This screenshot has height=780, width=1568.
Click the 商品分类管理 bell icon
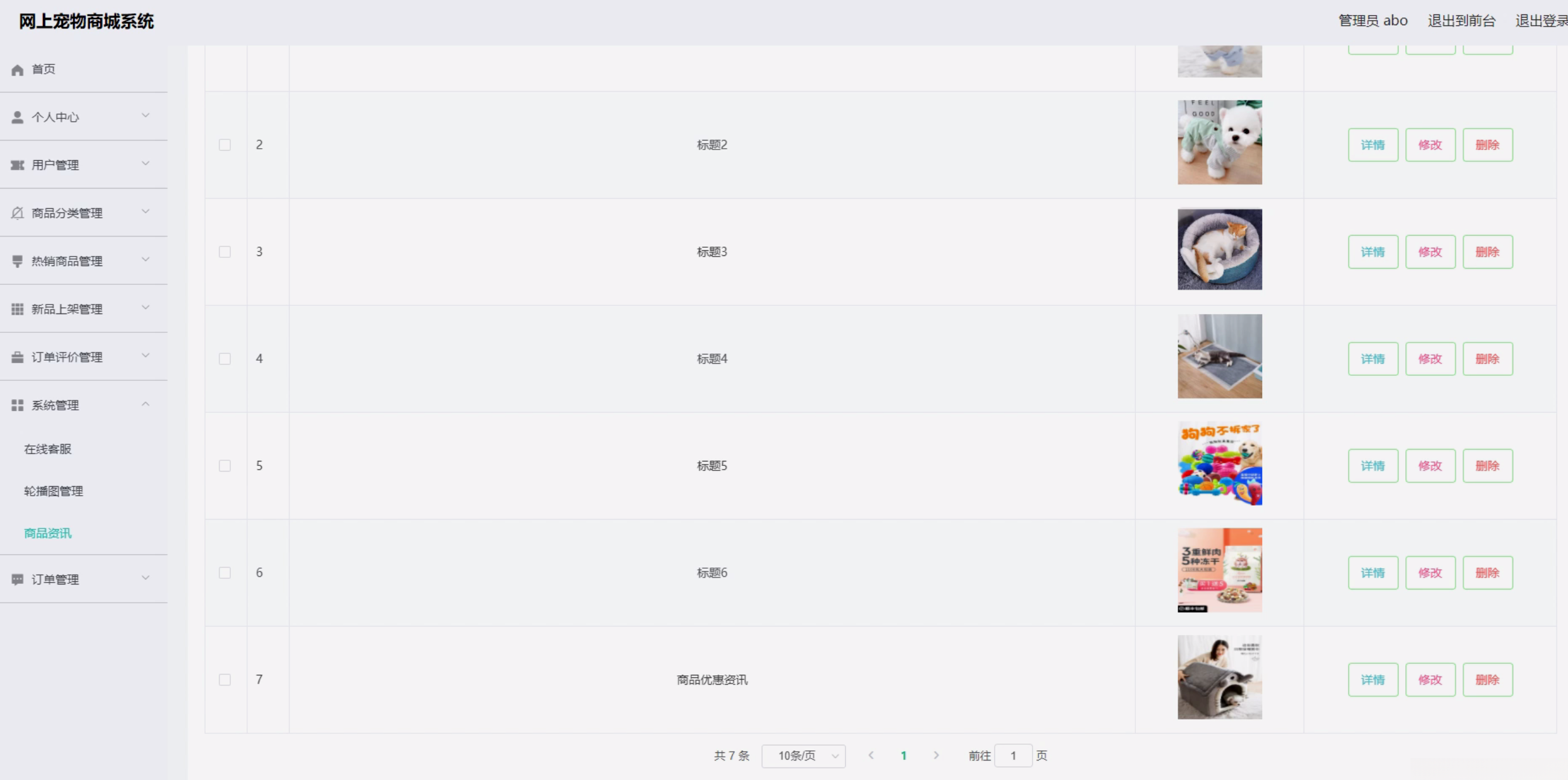(x=18, y=213)
